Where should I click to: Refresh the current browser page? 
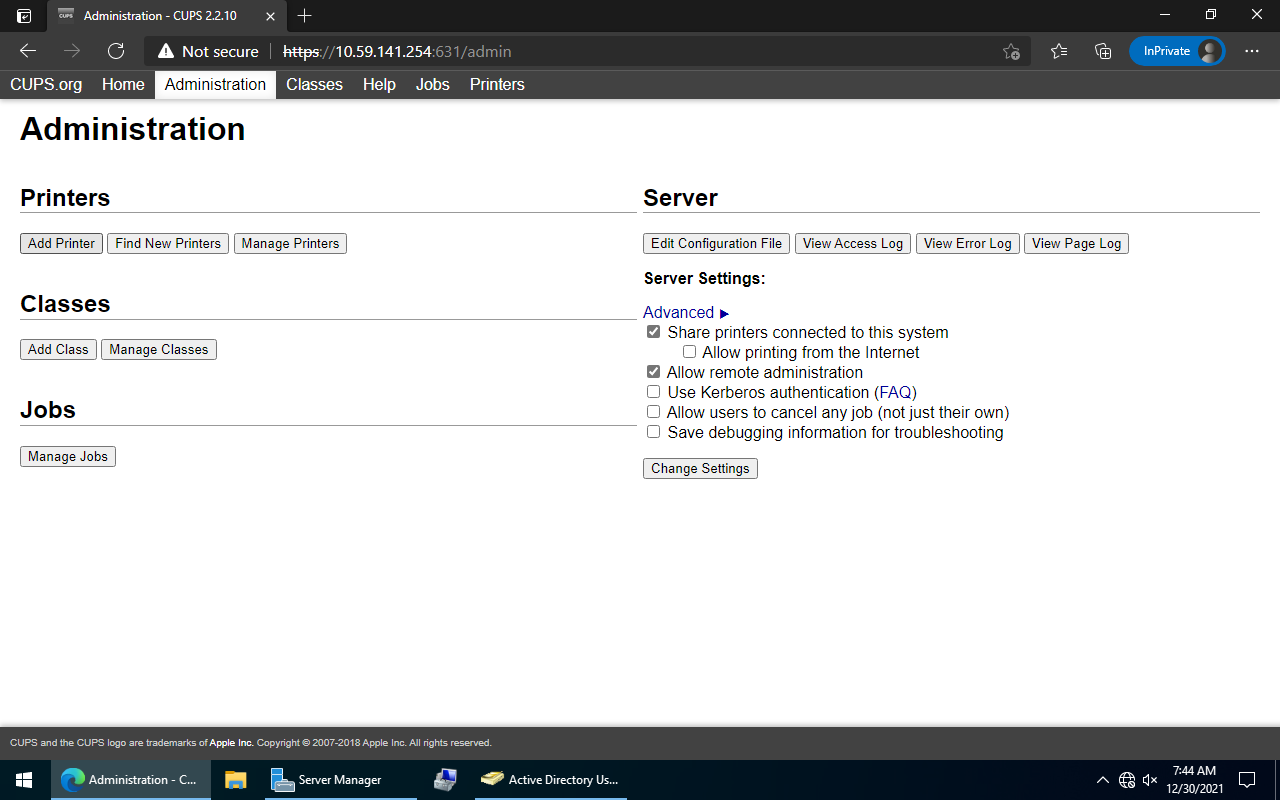pyautogui.click(x=116, y=51)
